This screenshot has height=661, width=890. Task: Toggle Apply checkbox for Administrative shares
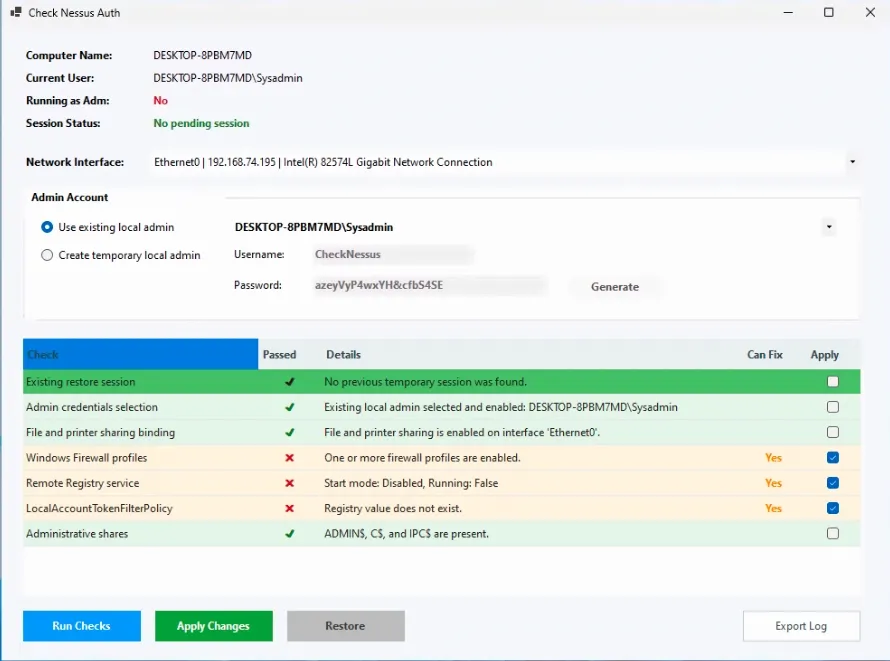click(x=833, y=533)
